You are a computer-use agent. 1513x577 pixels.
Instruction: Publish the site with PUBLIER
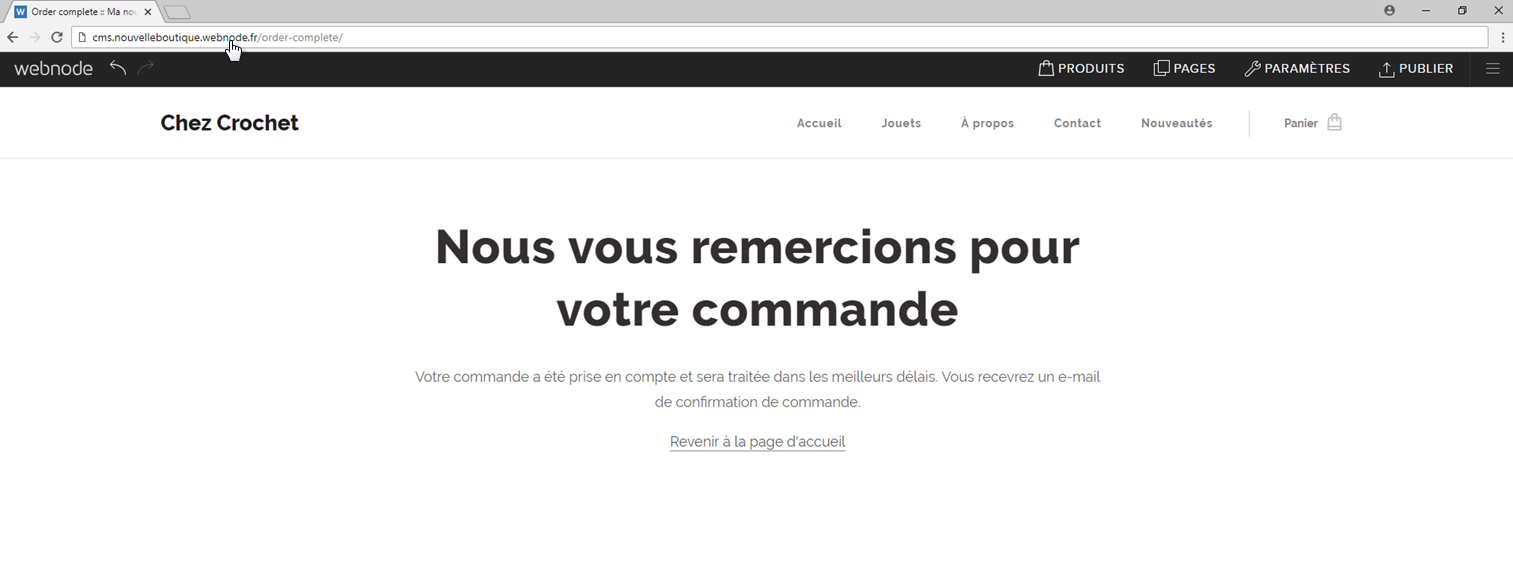click(x=1416, y=68)
